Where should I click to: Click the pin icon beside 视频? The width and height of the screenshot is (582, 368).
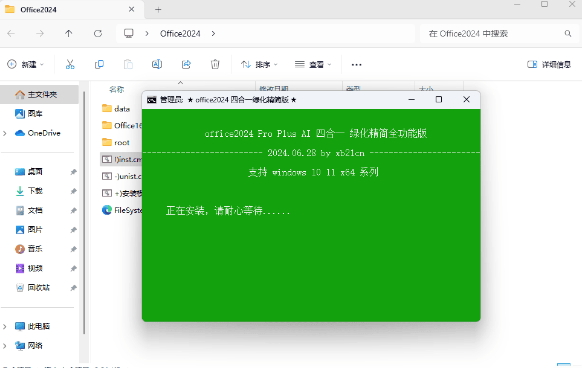(x=73, y=268)
